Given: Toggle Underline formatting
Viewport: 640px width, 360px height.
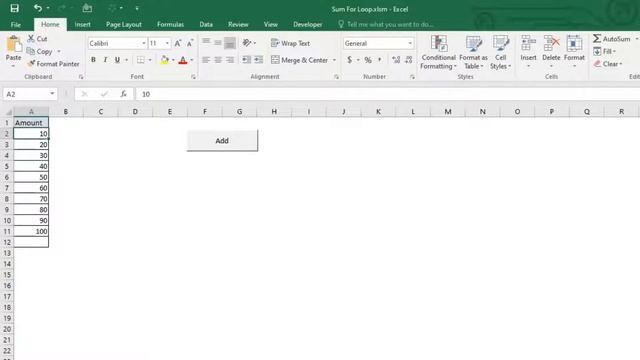Looking at the screenshot, I should [x=117, y=60].
